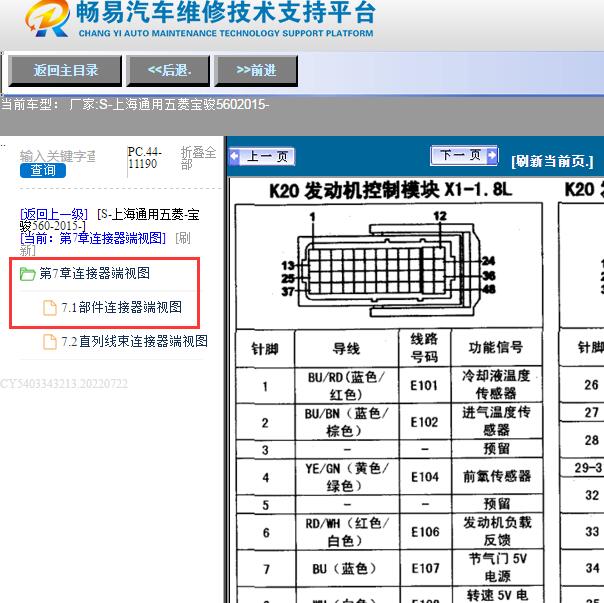Viewport: 604px width, 603px height.
Task: Click 预留 in pin 3 row
Action: [x=496, y=449]
